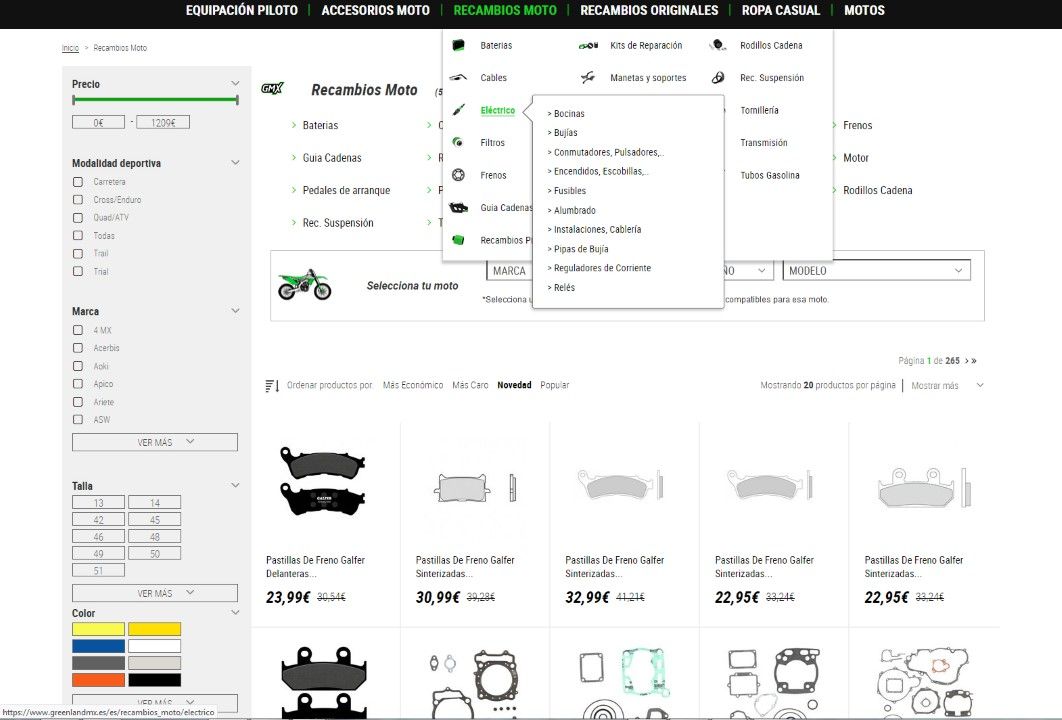The image size is (1062, 720).
Task: Click the Rodillos Cadena roller icon
Action: (717, 45)
